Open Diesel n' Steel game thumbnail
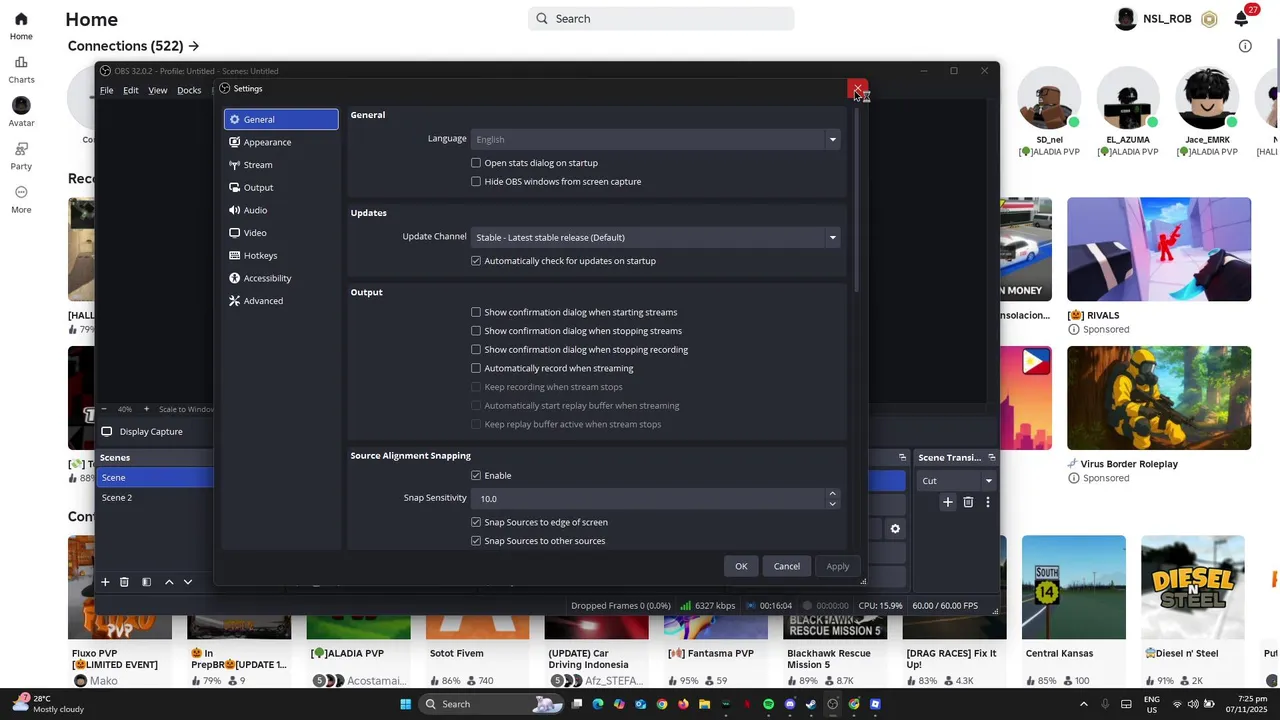 (x=1193, y=587)
